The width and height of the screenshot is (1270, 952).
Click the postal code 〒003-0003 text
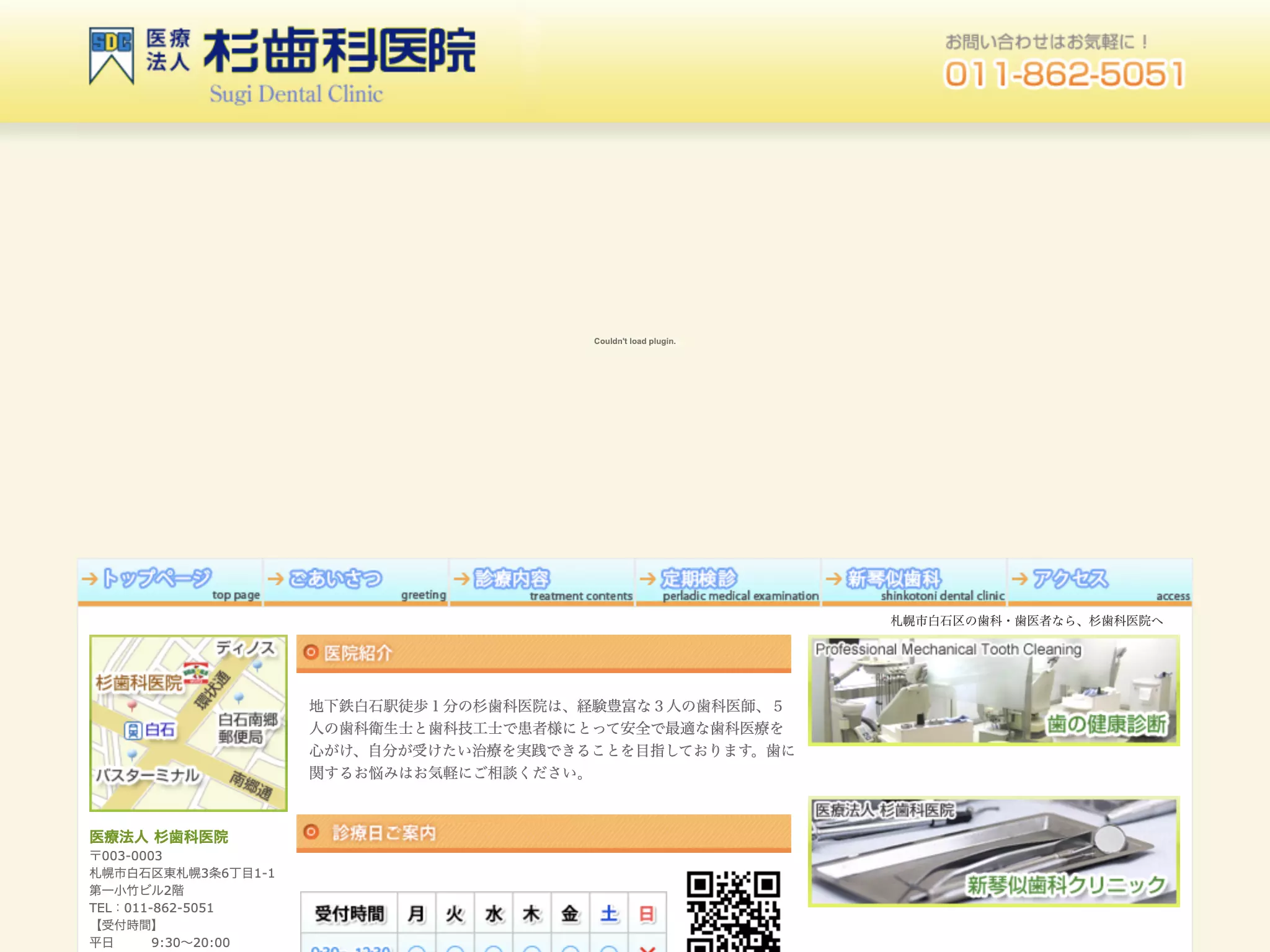tap(126, 856)
